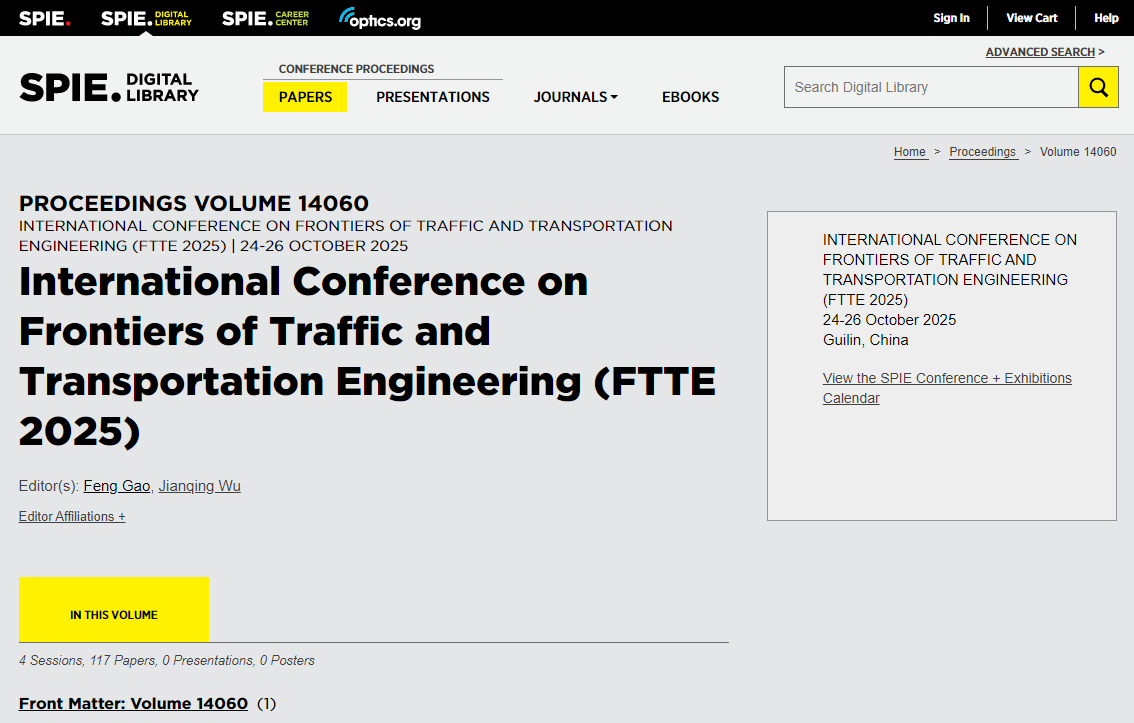Click the yellow search magnifier icon
This screenshot has height=723, width=1134.
[1098, 88]
